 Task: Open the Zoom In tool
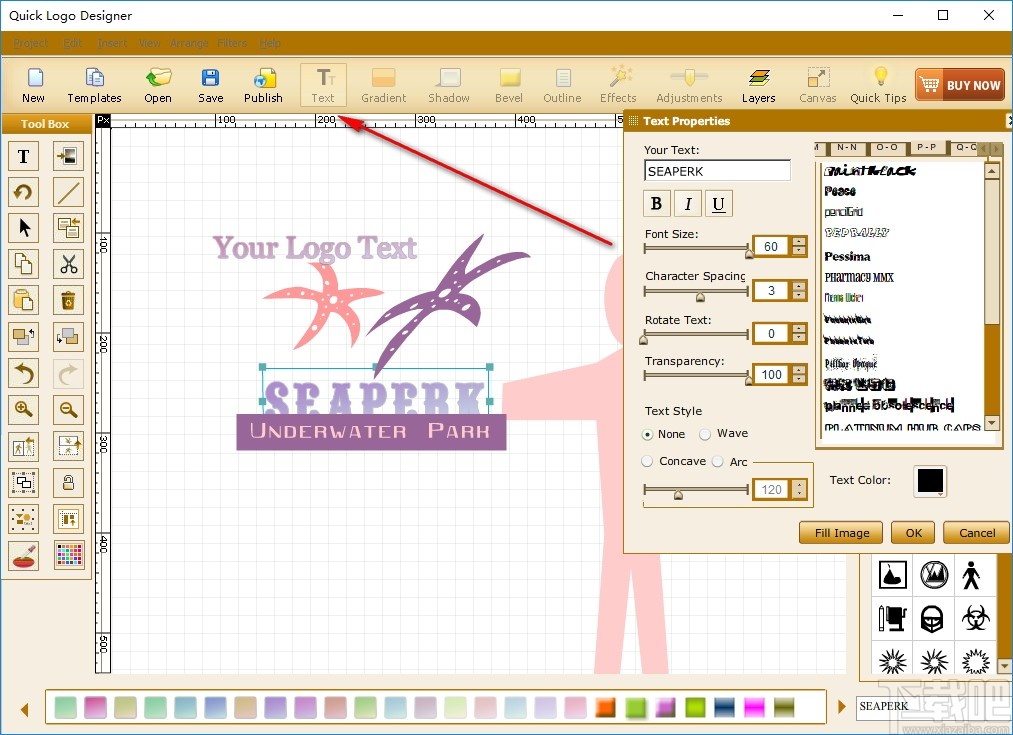pyautogui.click(x=23, y=410)
